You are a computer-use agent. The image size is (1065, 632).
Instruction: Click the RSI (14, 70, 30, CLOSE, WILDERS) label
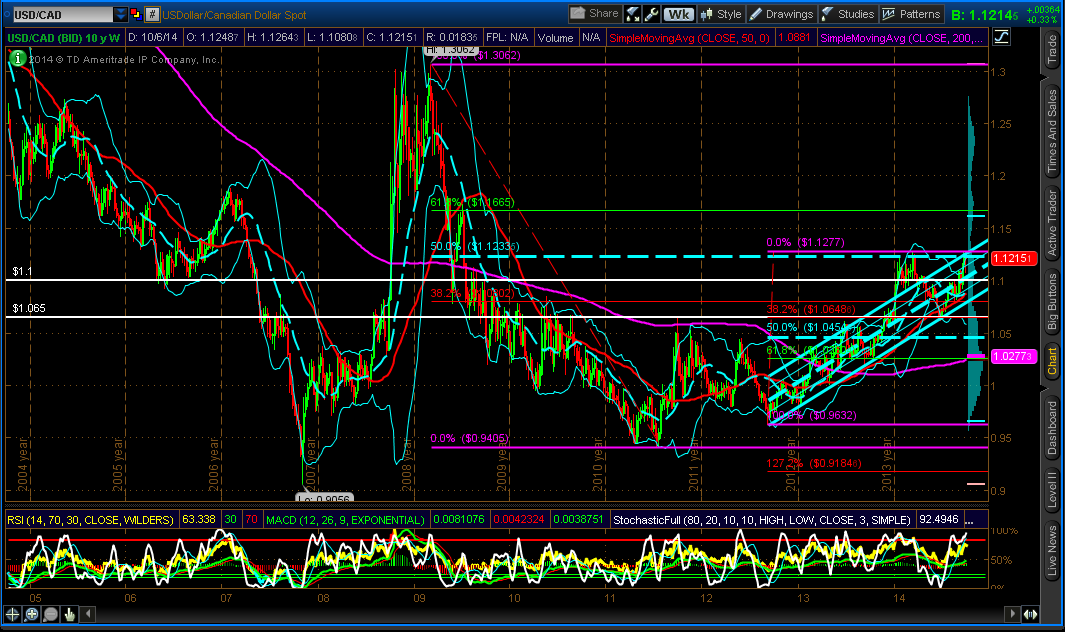point(90,520)
